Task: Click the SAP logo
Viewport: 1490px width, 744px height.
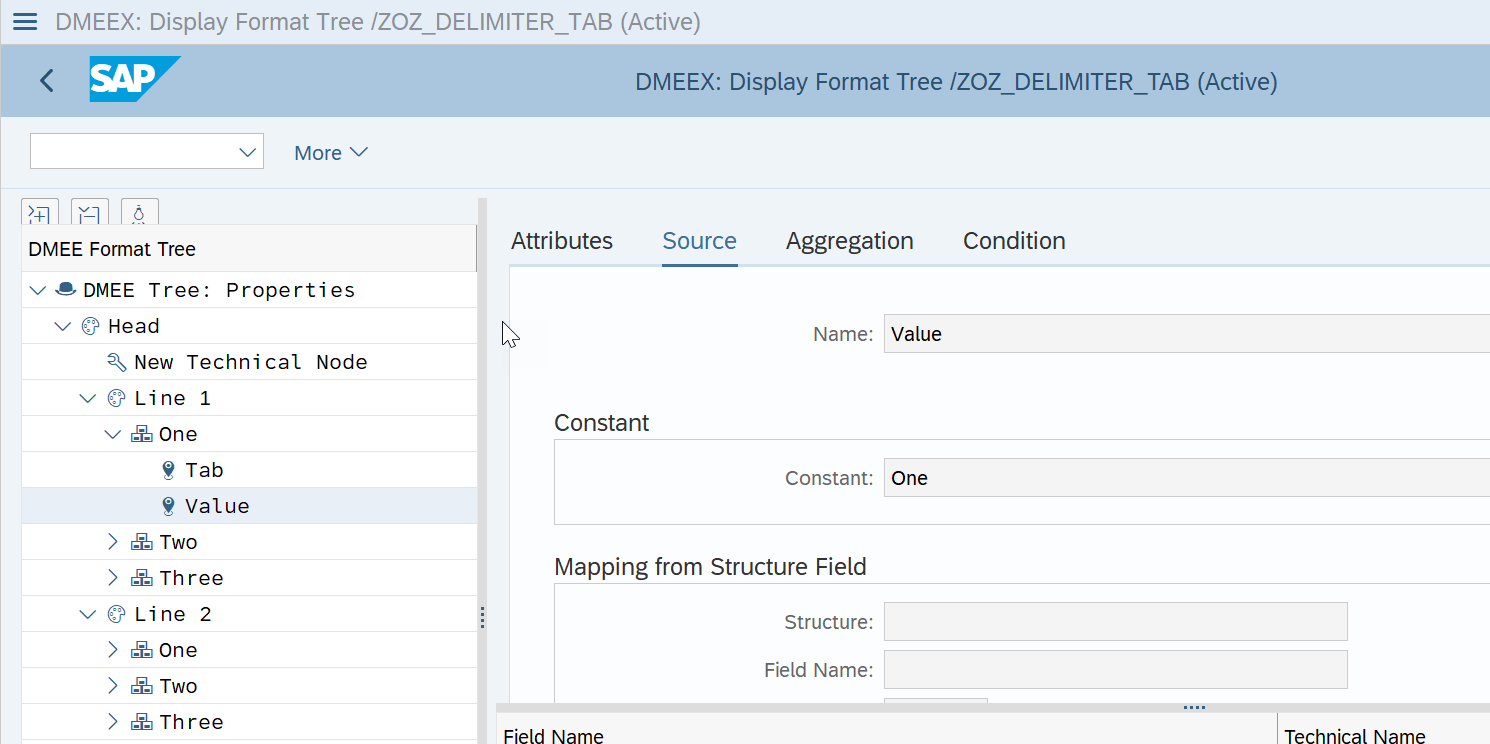Action: (134, 80)
